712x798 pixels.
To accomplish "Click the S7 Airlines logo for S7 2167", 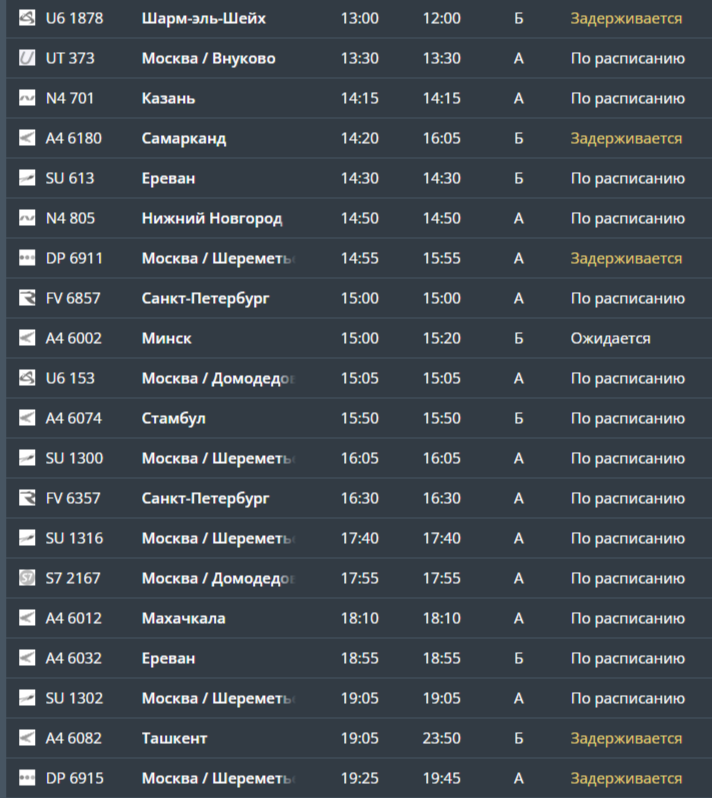I will [27, 578].
